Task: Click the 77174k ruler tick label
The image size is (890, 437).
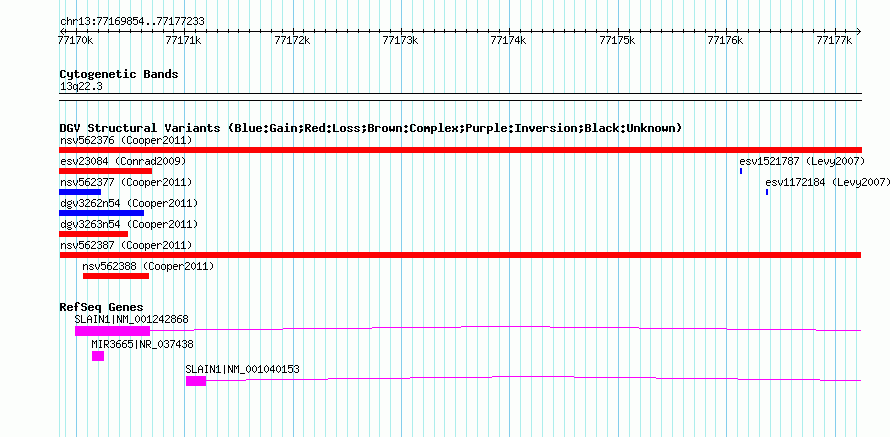Action: pyautogui.click(x=509, y=40)
